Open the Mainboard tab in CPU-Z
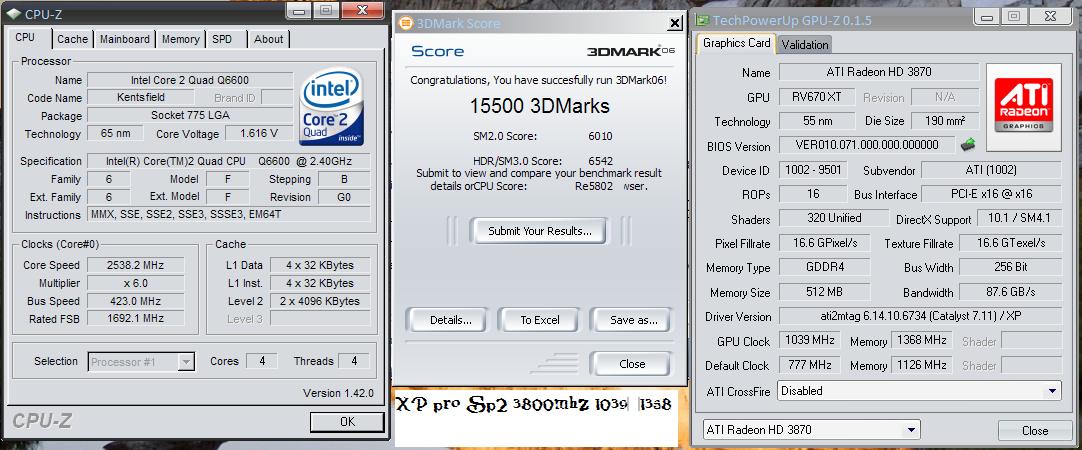 [124, 39]
